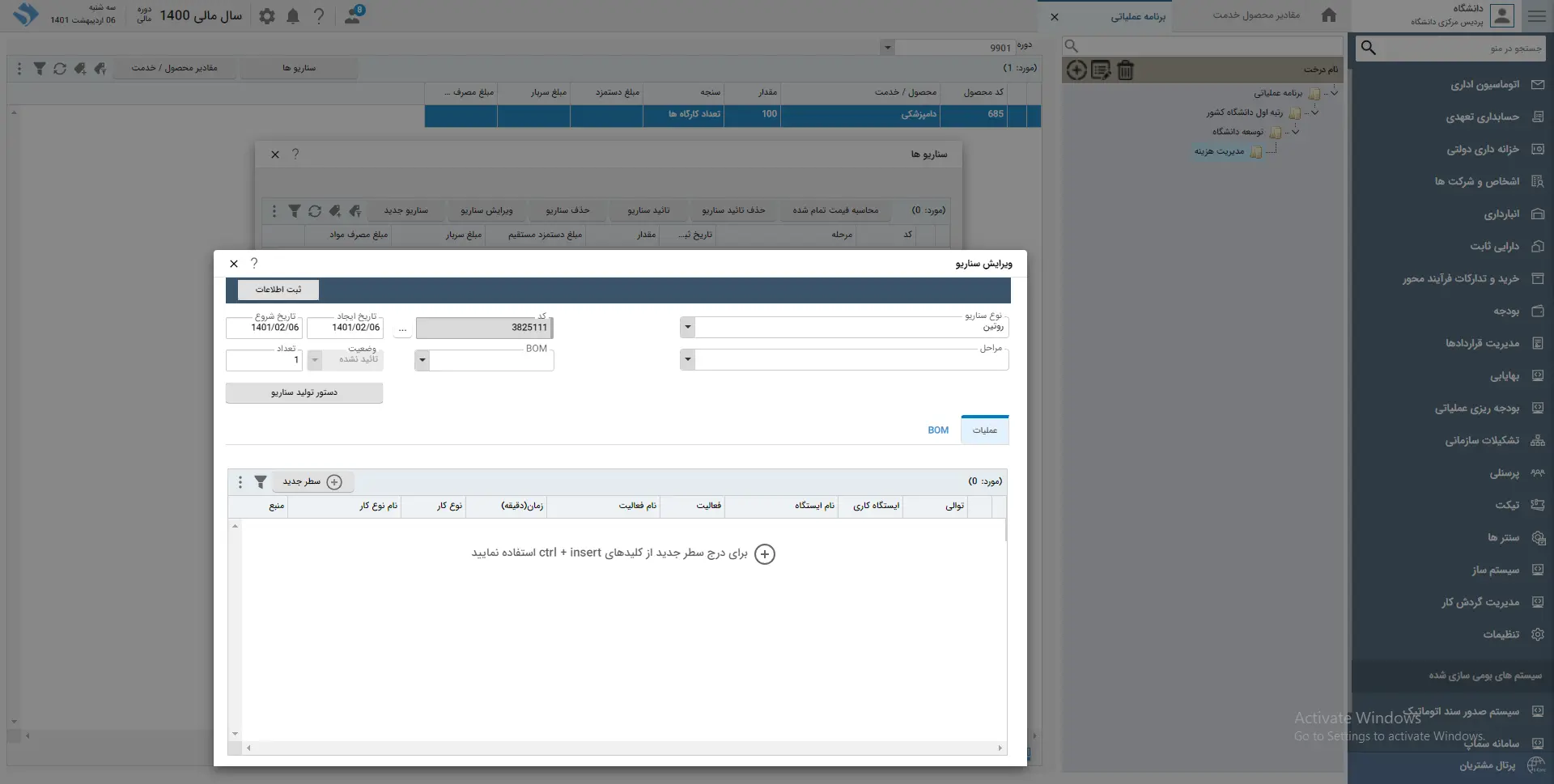Open the hamburger menu at top right
The width and height of the screenshot is (1554, 784).
click(x=1537, y=16)
